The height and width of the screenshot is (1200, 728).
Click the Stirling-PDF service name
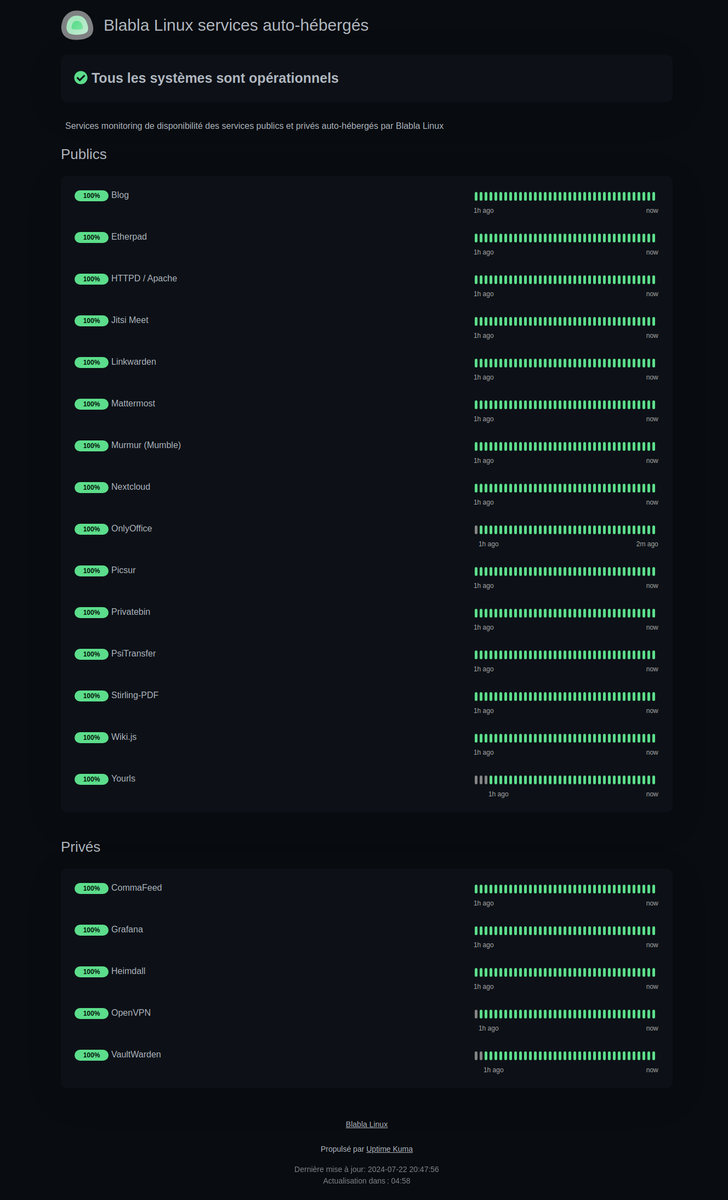134,695
